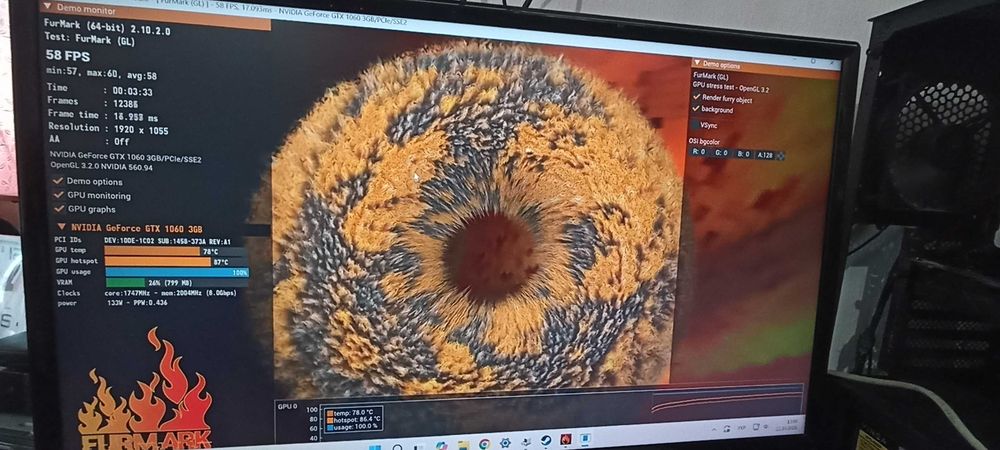The image size is (1000, 450).
Task: Click the VRAM 26% usage bar
Action: coord(176,282)
